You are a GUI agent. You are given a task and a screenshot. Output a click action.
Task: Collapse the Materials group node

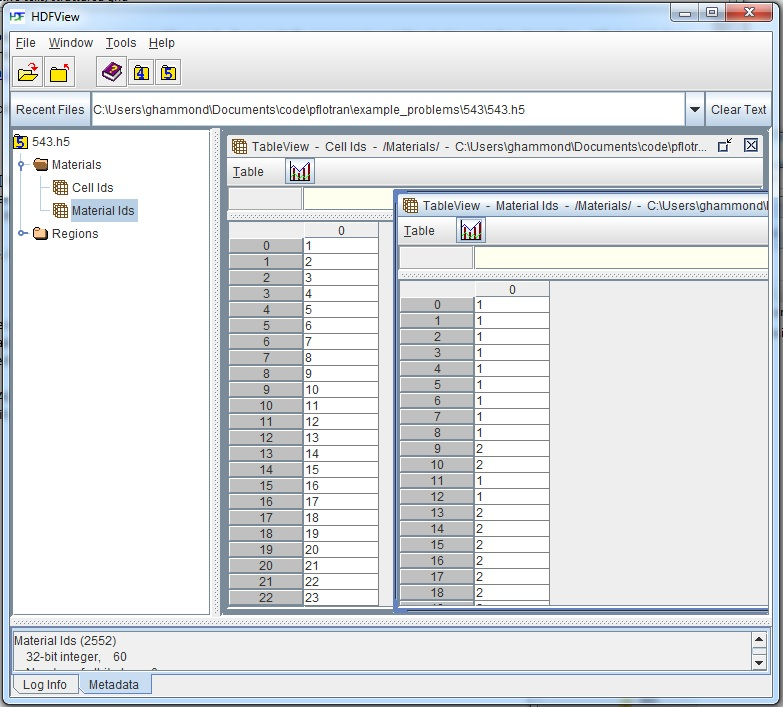coord(22,165)
